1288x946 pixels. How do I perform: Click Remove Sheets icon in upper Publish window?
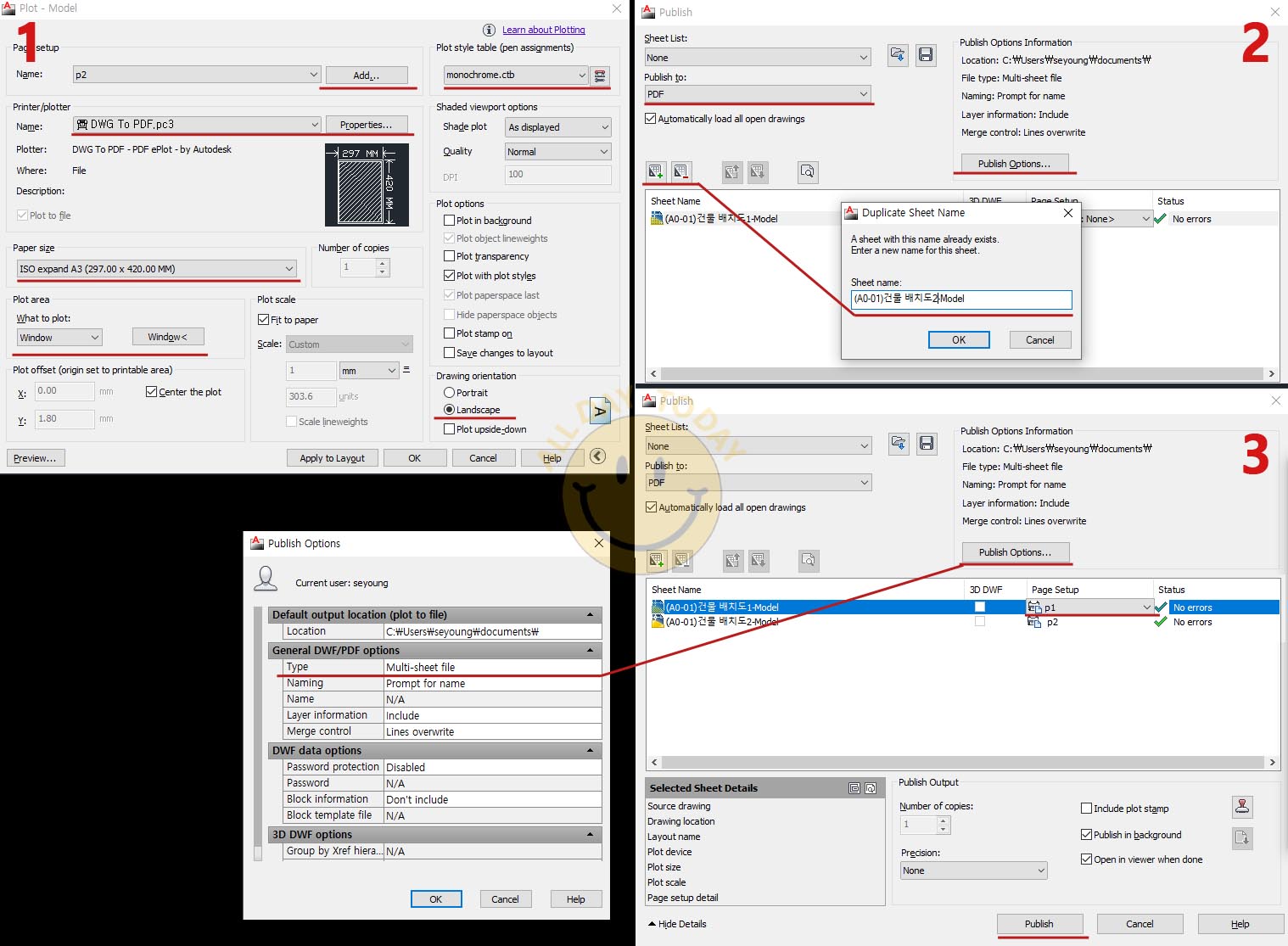pos(681,171)
